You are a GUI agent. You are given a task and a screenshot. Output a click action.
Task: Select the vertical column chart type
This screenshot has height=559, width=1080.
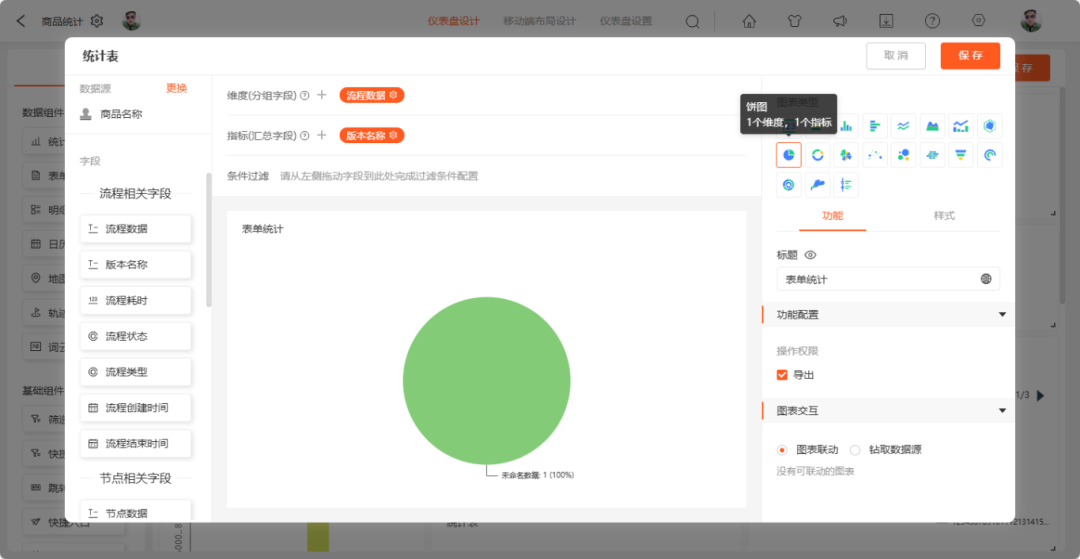pyautogui.click(x=846, y=126)
